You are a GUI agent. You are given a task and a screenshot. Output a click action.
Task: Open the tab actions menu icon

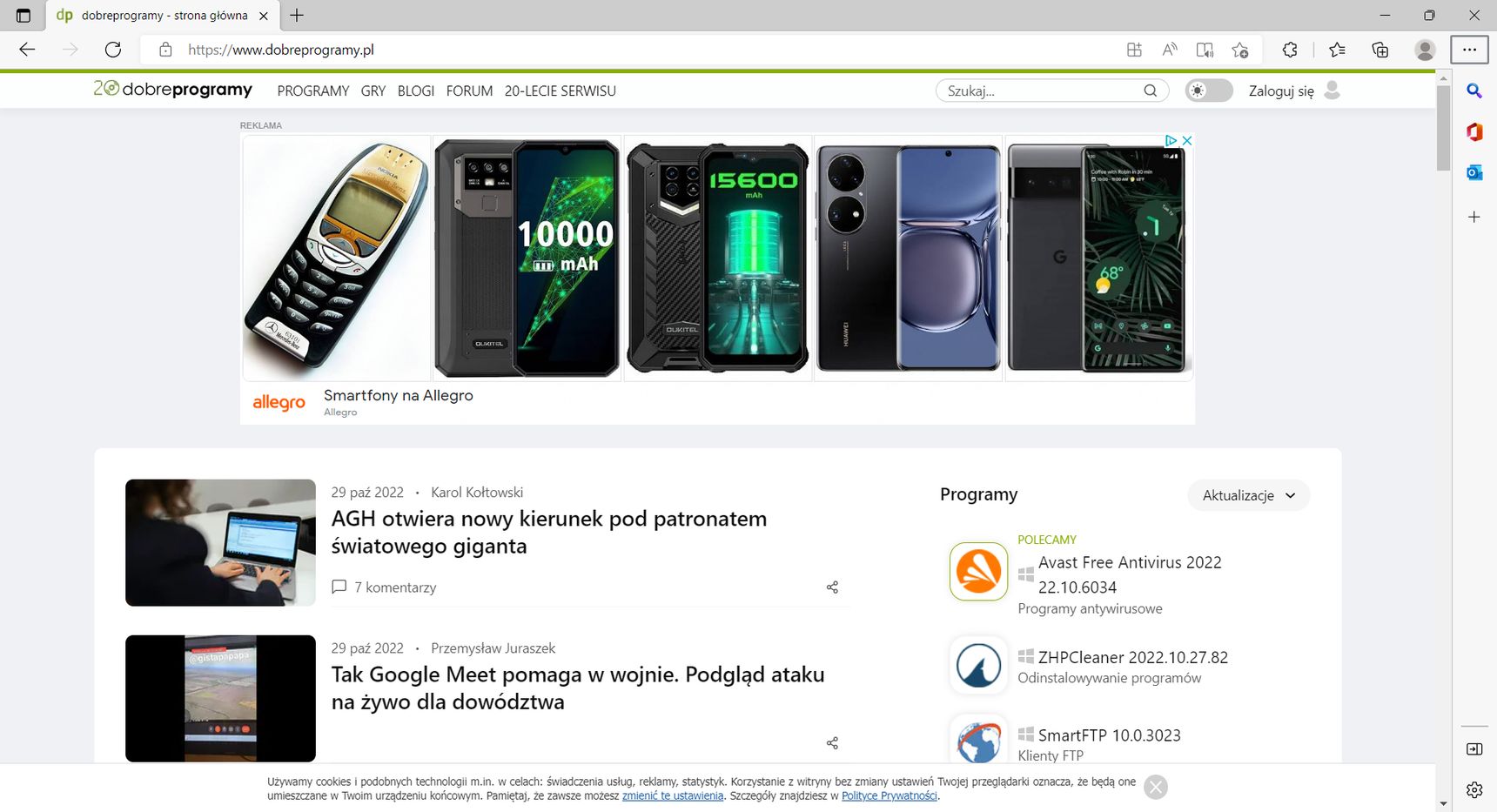point(23,15)
